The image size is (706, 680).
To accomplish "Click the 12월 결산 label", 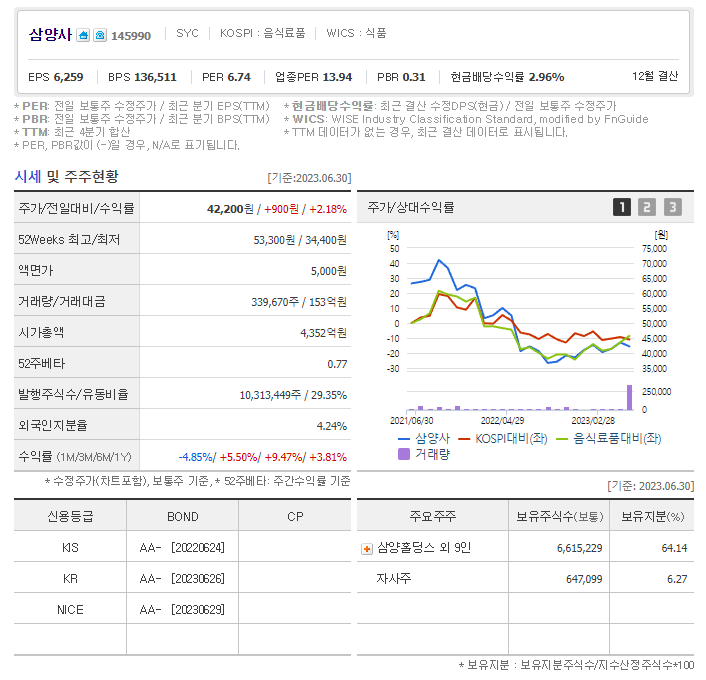I will [655, 76].
